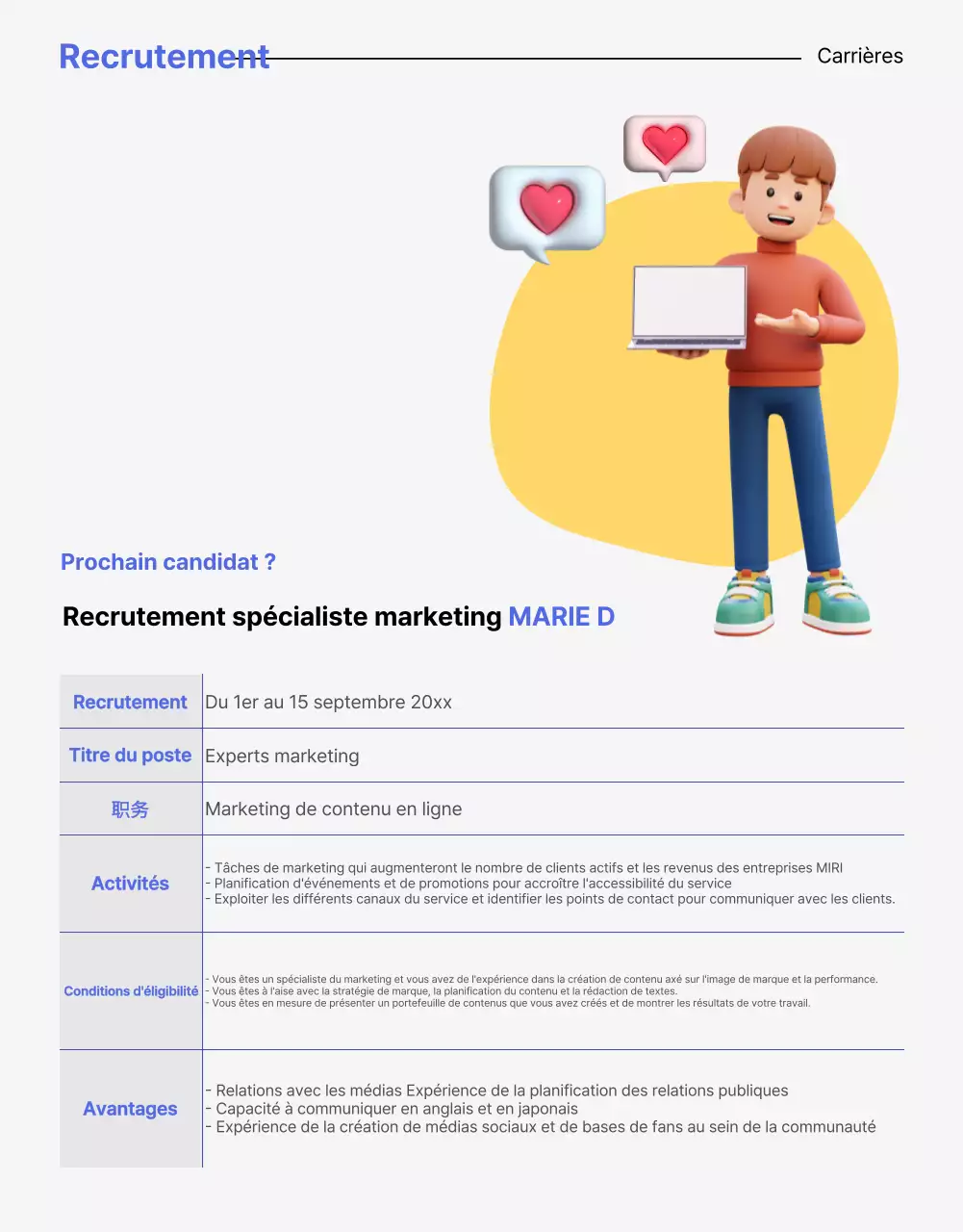
Task: Click the Activités row header
Action: click(130, 883)
